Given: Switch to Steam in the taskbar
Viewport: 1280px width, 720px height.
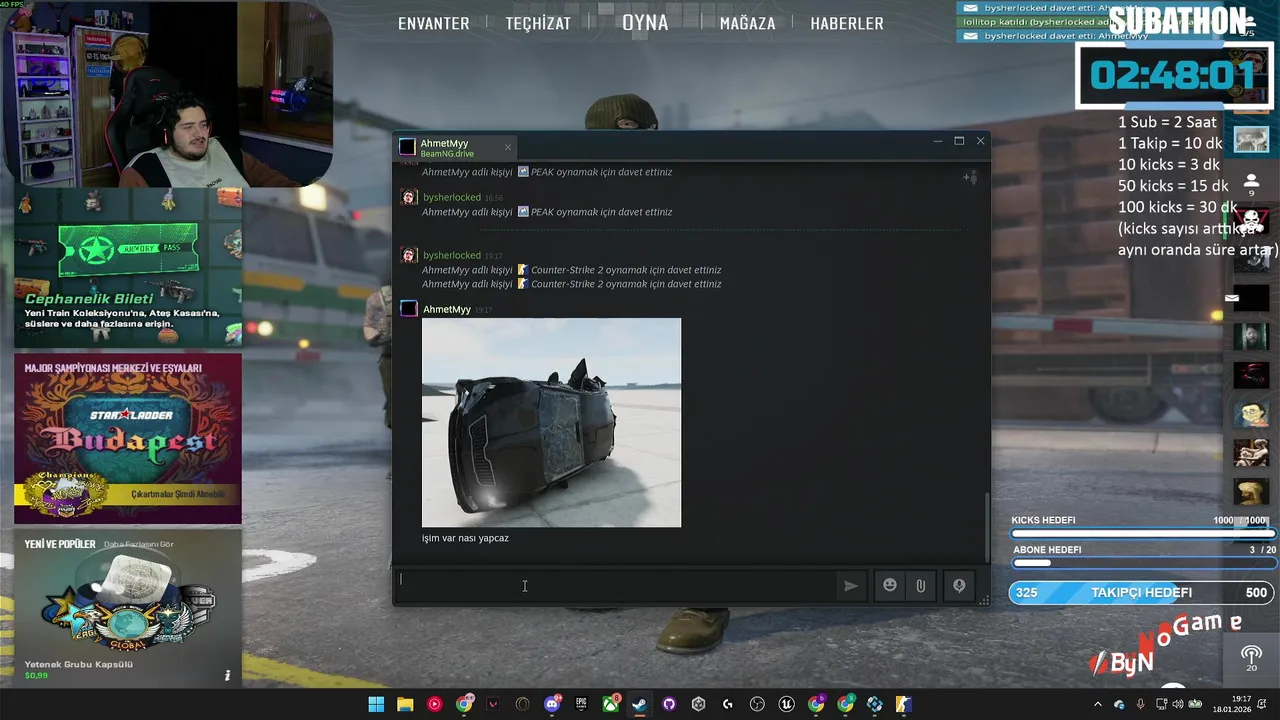Looking at the screenshot, I should point(639,704).
